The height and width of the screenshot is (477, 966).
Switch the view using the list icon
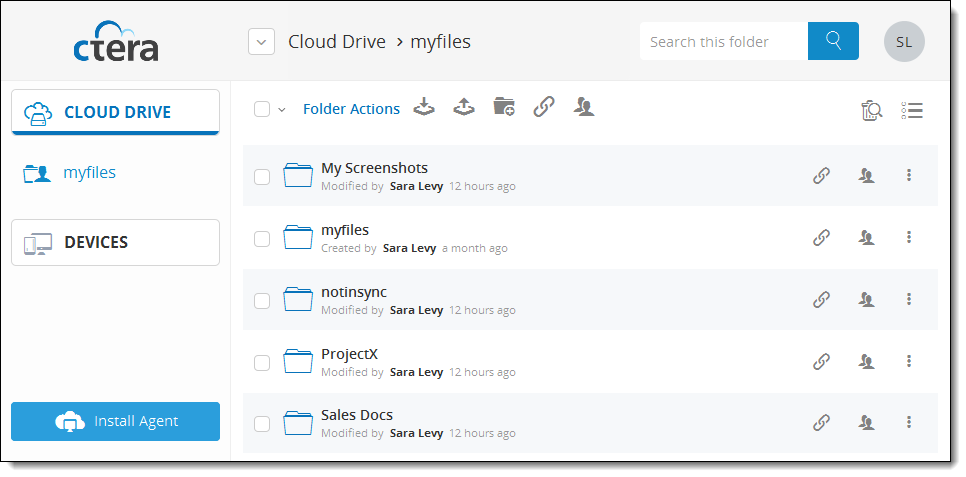point(912,110)
